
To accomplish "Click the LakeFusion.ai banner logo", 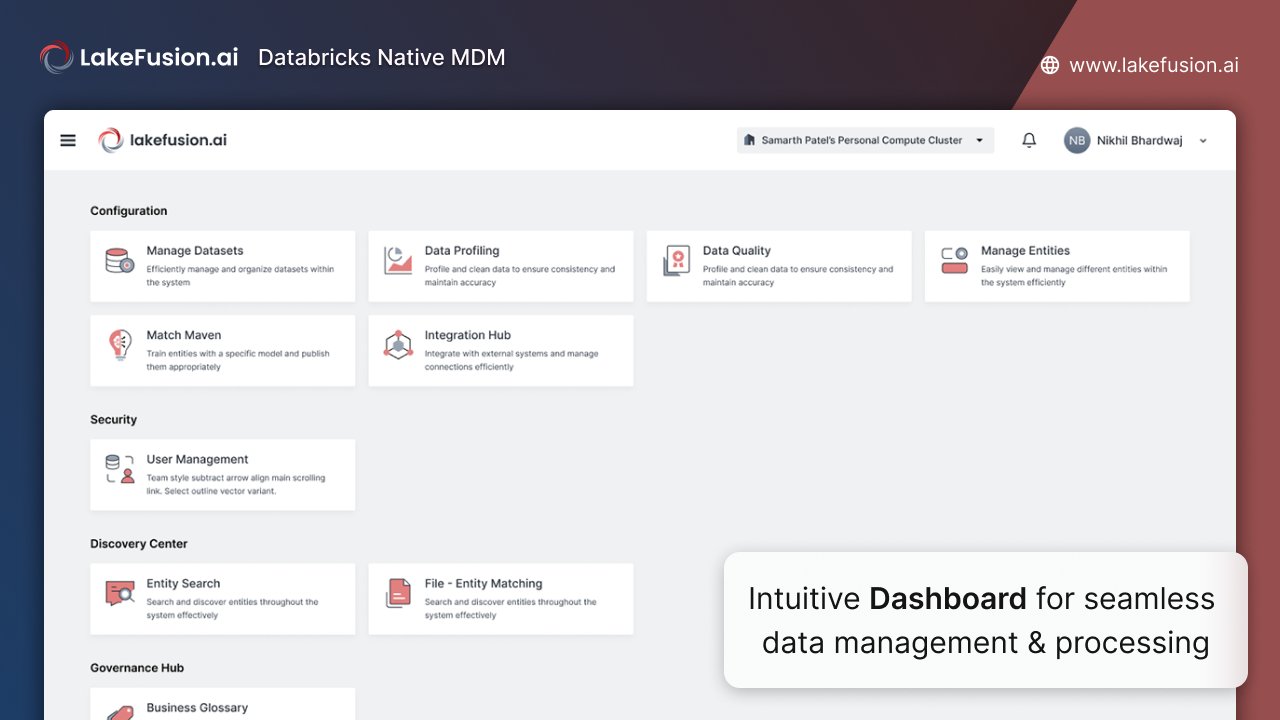I will coord(139,57).
